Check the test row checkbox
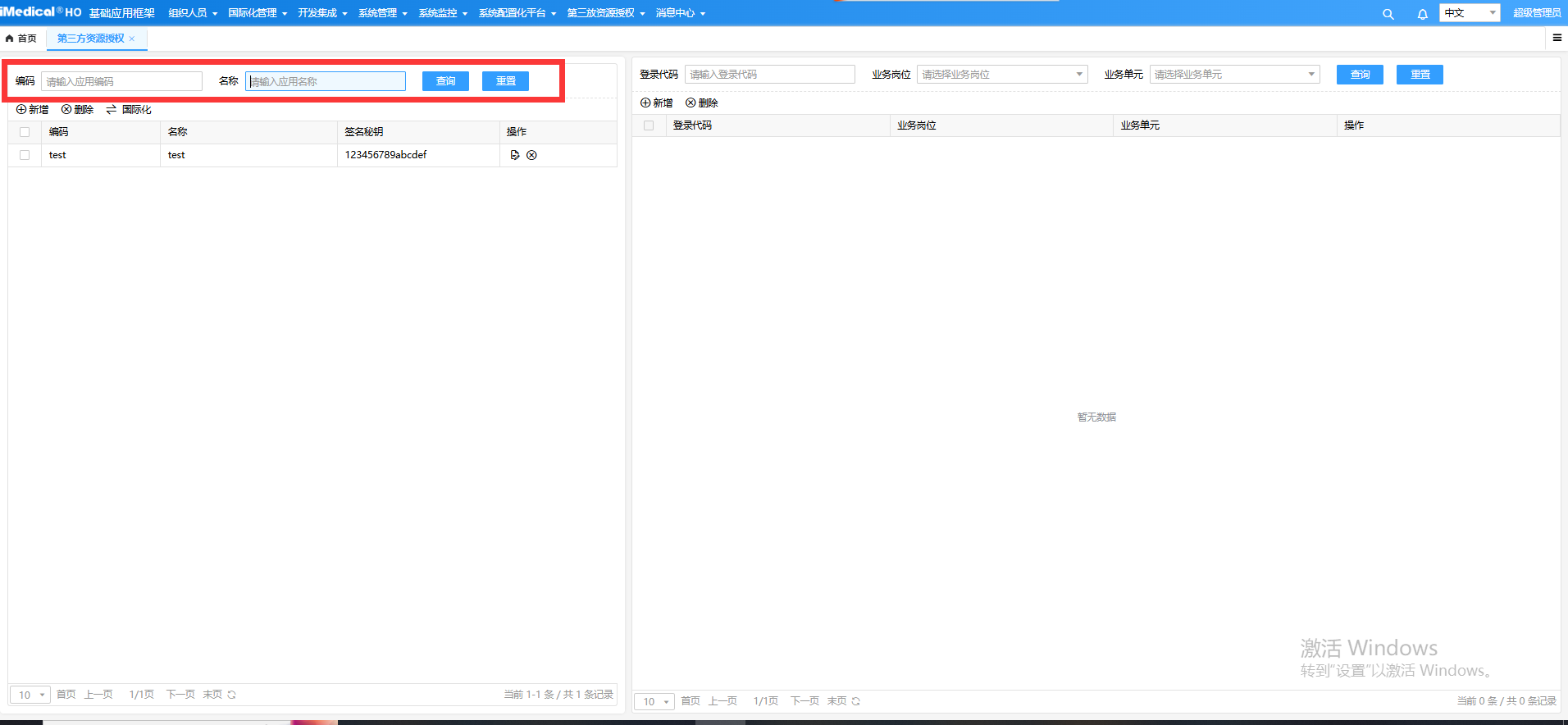 point(25,155)
